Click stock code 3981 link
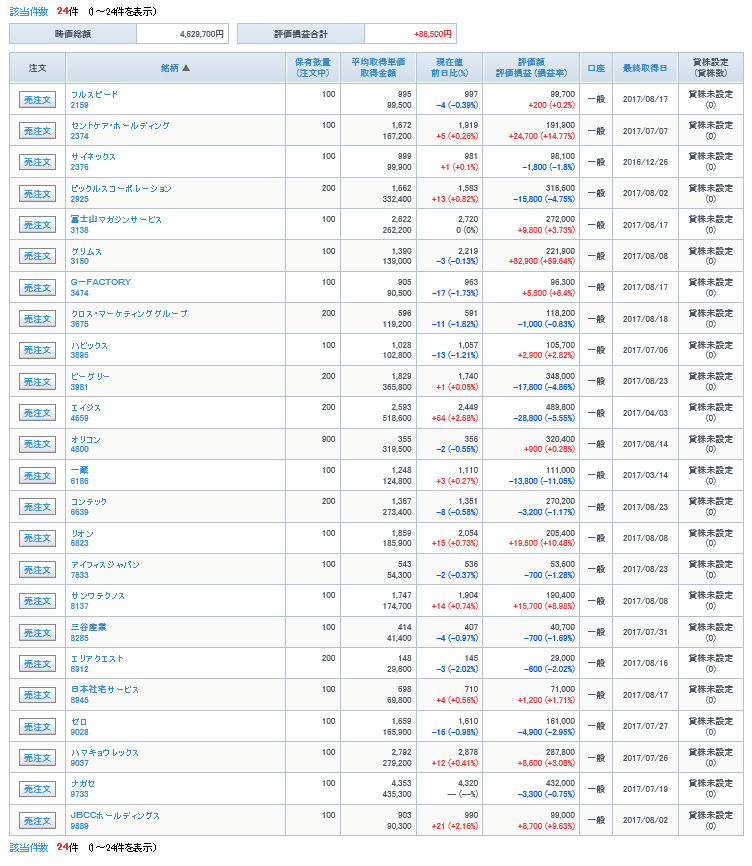 pos(80,387)
